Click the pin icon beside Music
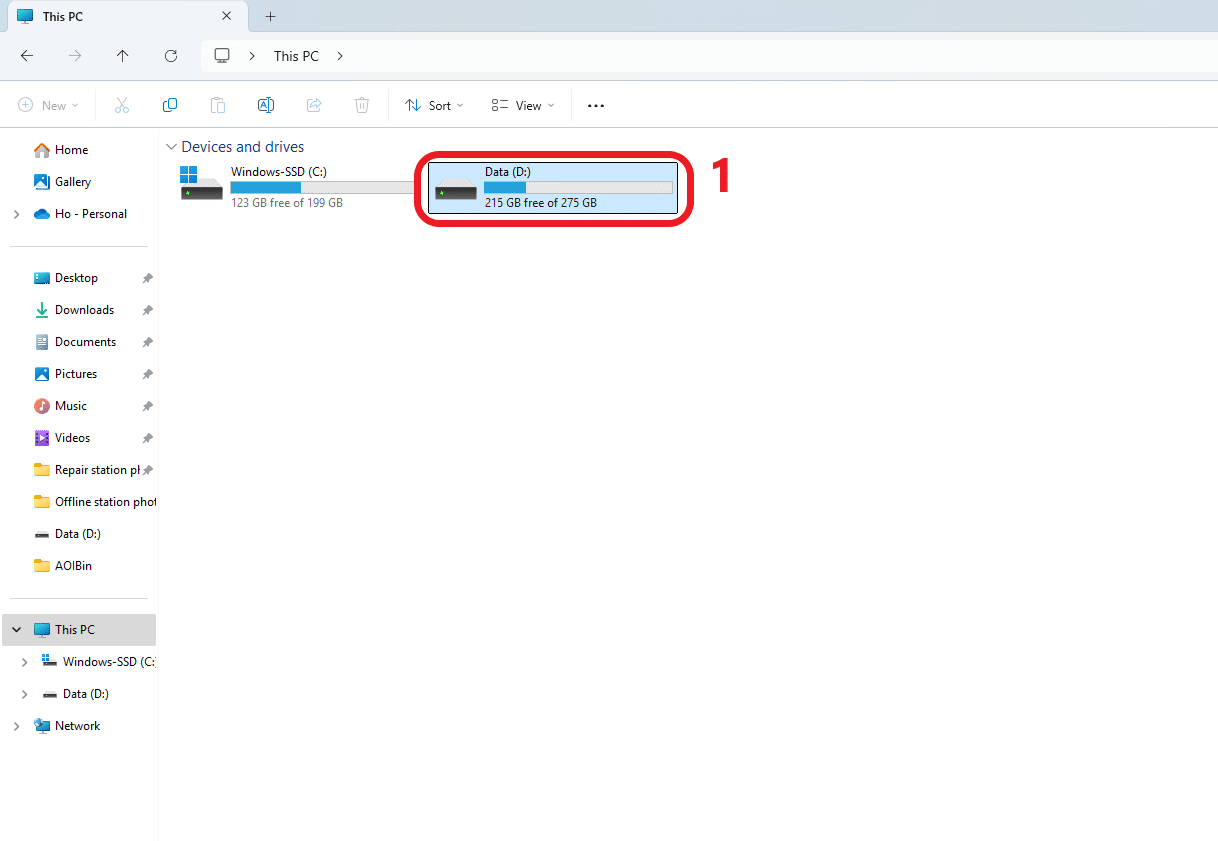 [147, 406]
